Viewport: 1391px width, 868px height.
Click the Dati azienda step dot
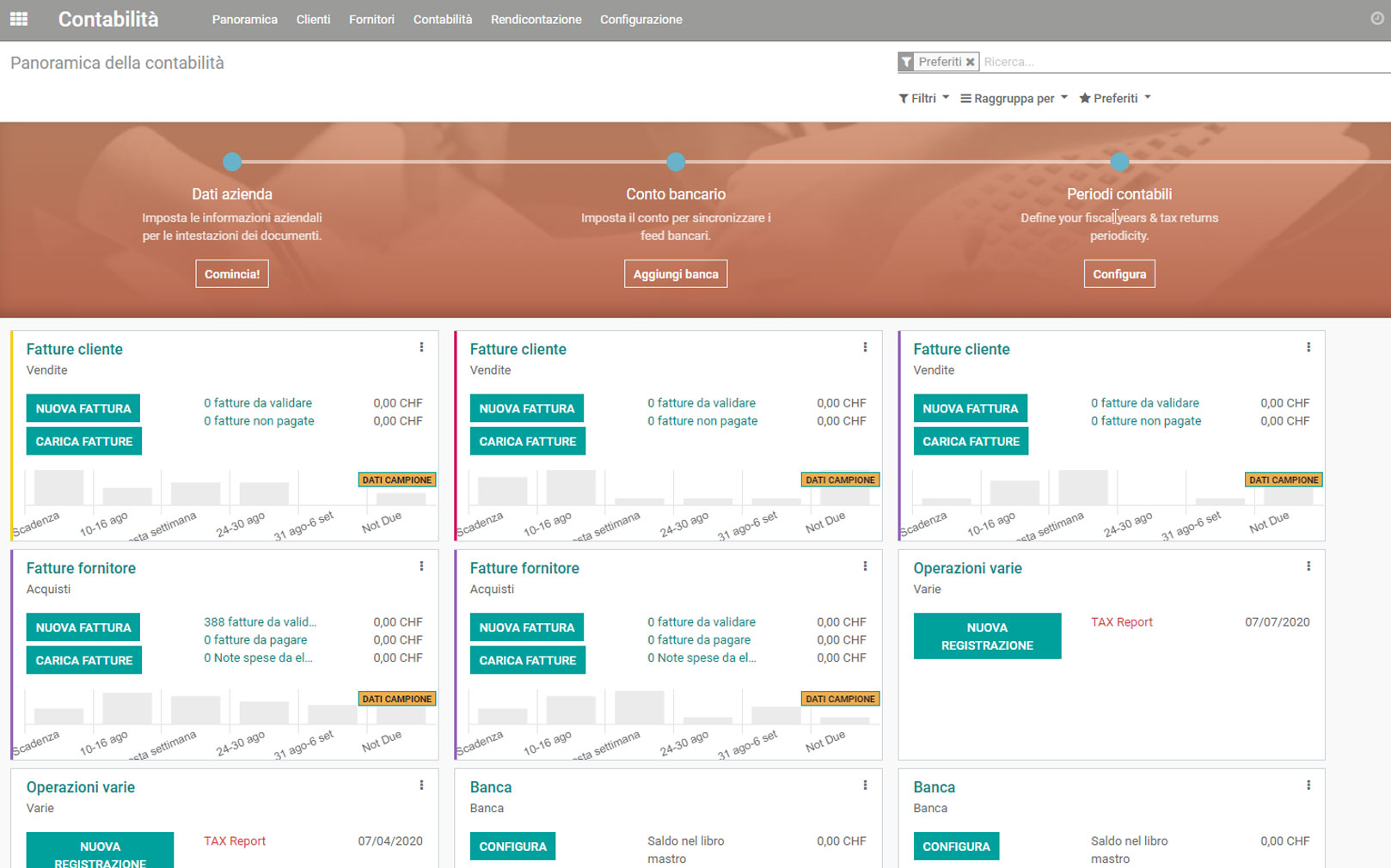232,162
